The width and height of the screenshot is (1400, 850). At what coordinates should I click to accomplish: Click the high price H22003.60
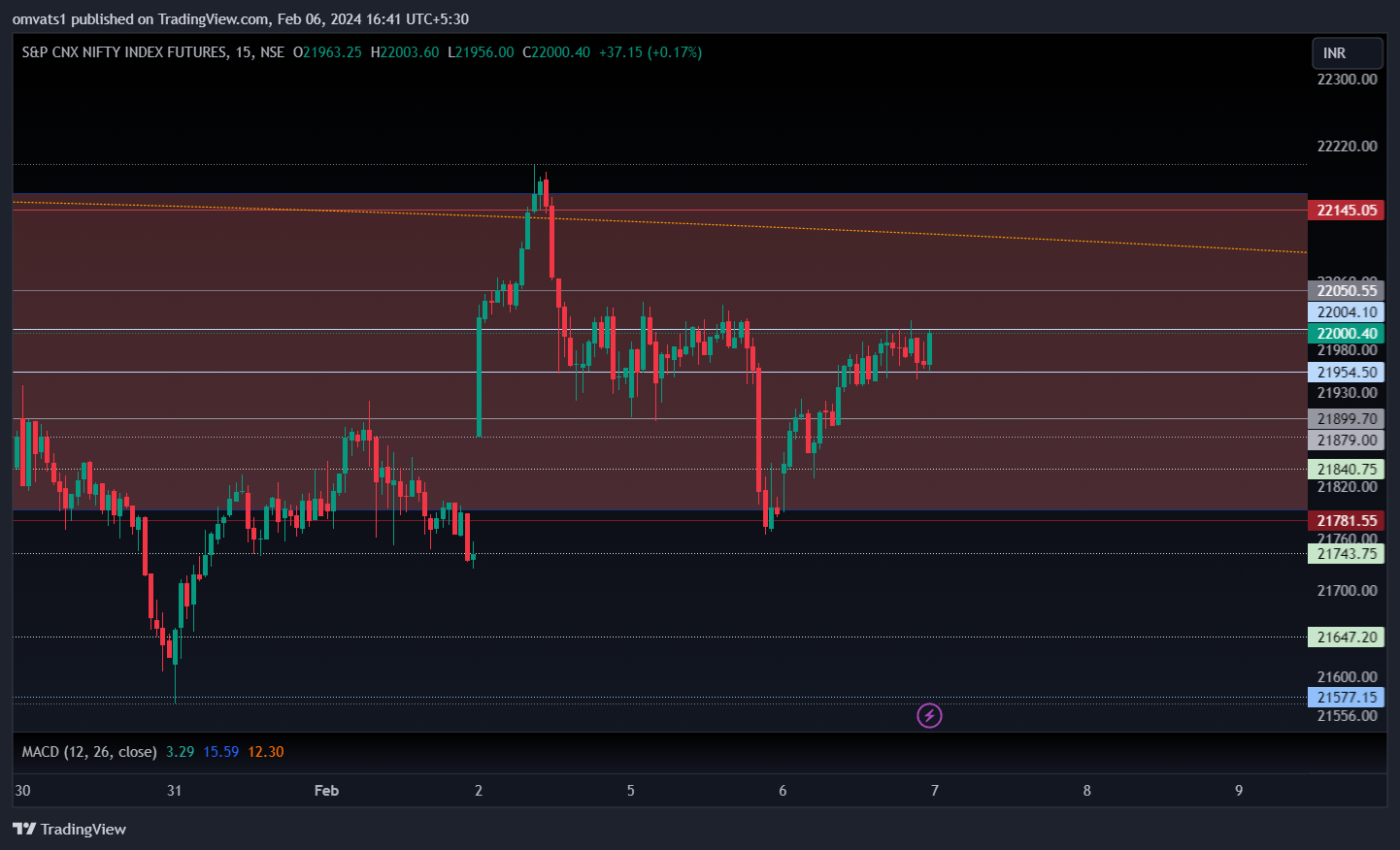[x=405, y=52]
